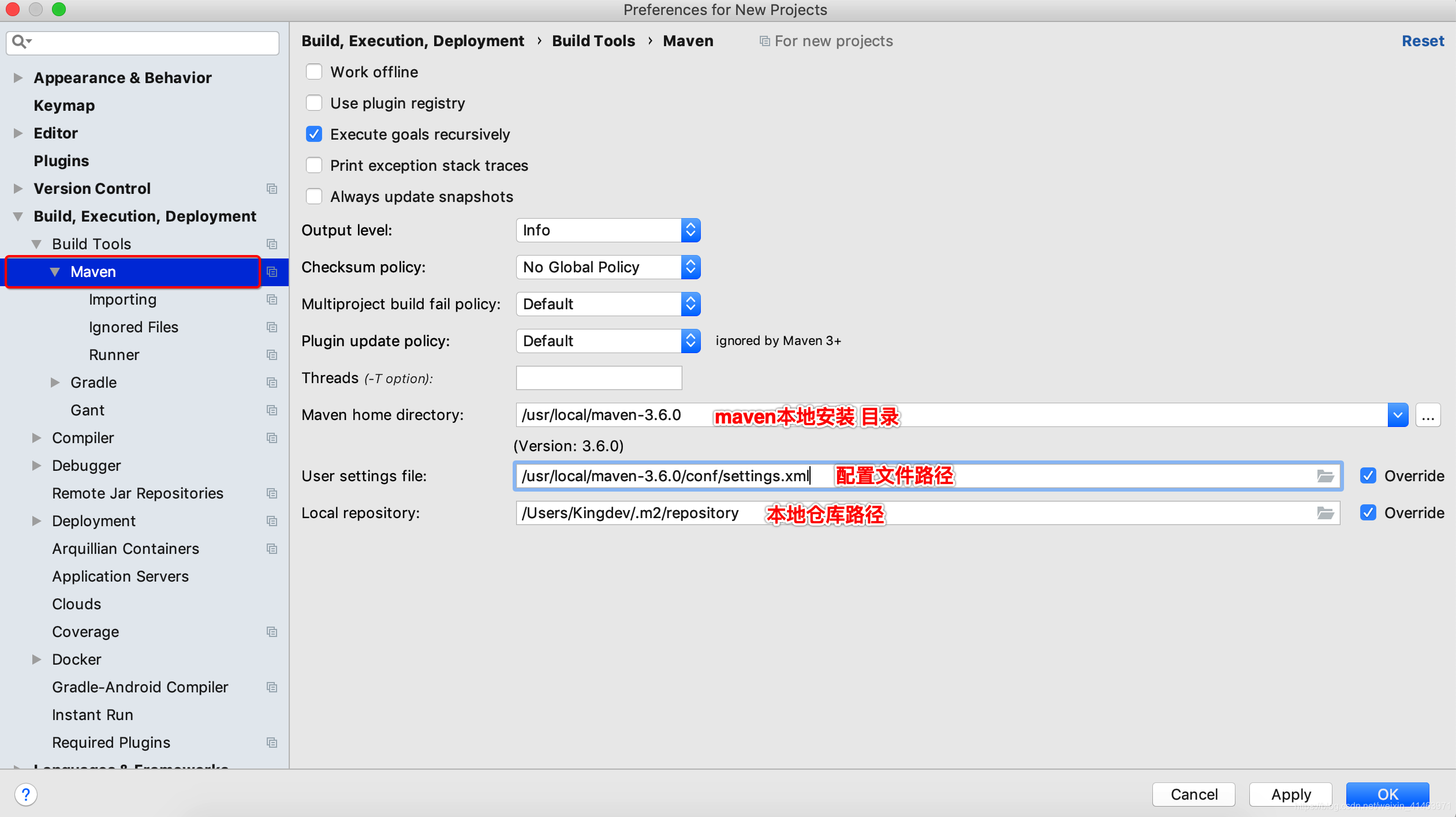This screenshot has width=1456, height=817.
Task: Click the Threads input field
Action: tap(599, 378)
